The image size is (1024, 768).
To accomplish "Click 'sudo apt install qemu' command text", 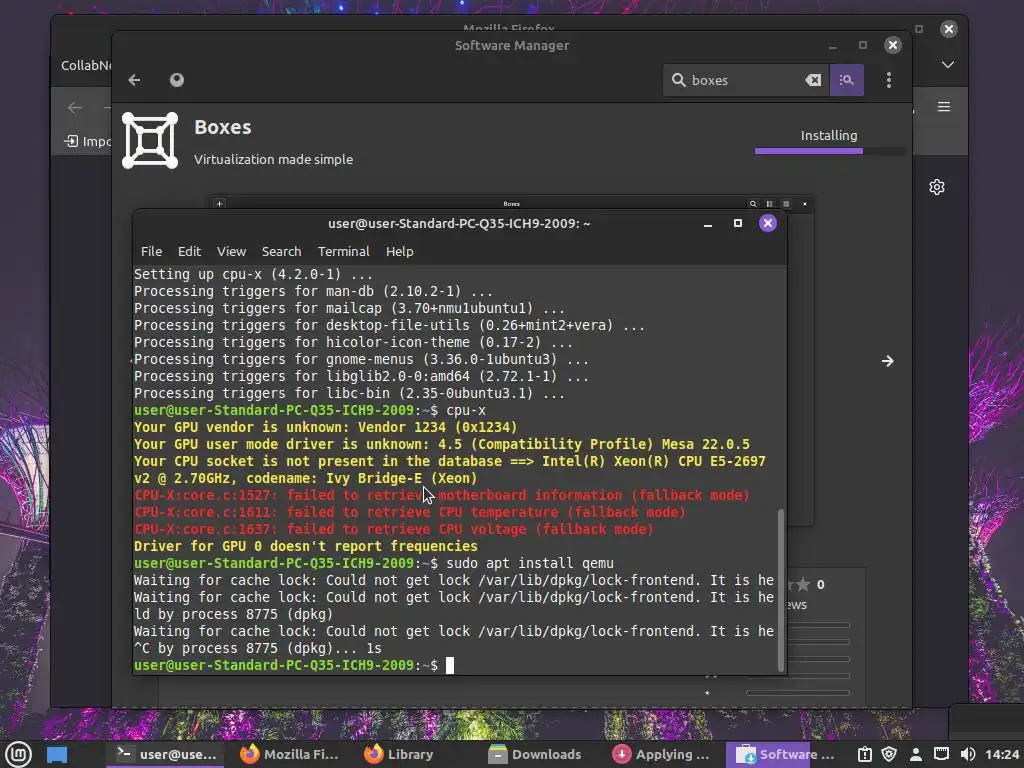I will (530, 563).
